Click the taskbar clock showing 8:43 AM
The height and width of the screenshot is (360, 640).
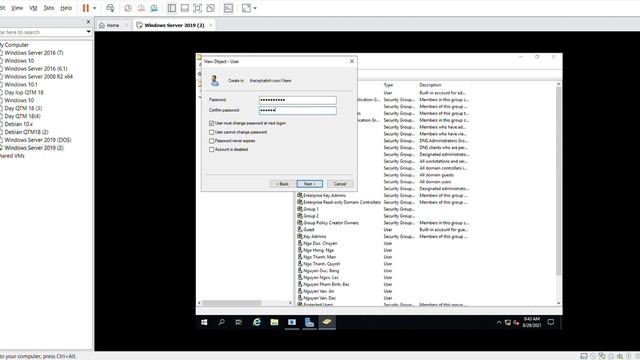[x=532, y=322]
